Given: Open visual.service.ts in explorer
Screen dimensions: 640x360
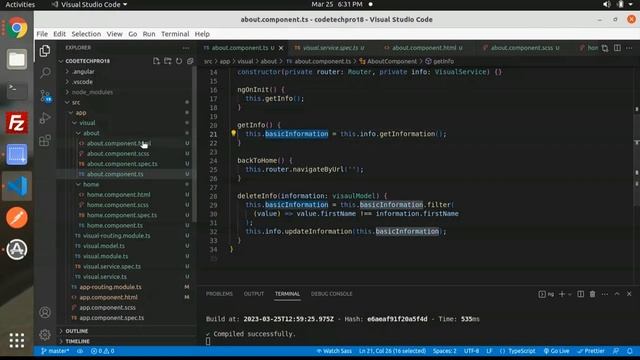Looking at the screenshot, I should [x=105, y=276].
